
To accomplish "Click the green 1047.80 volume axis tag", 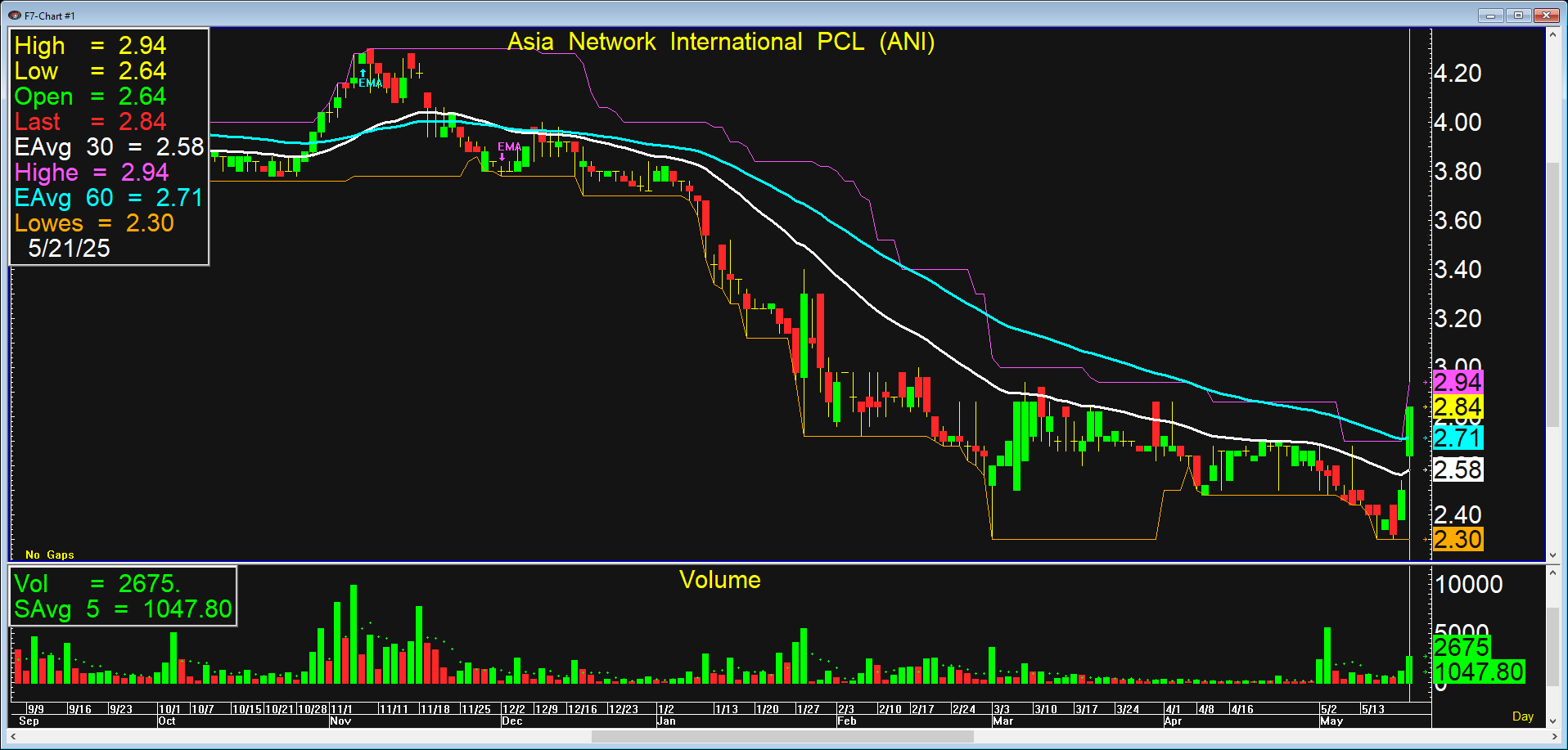I will tap(1479, 671).
